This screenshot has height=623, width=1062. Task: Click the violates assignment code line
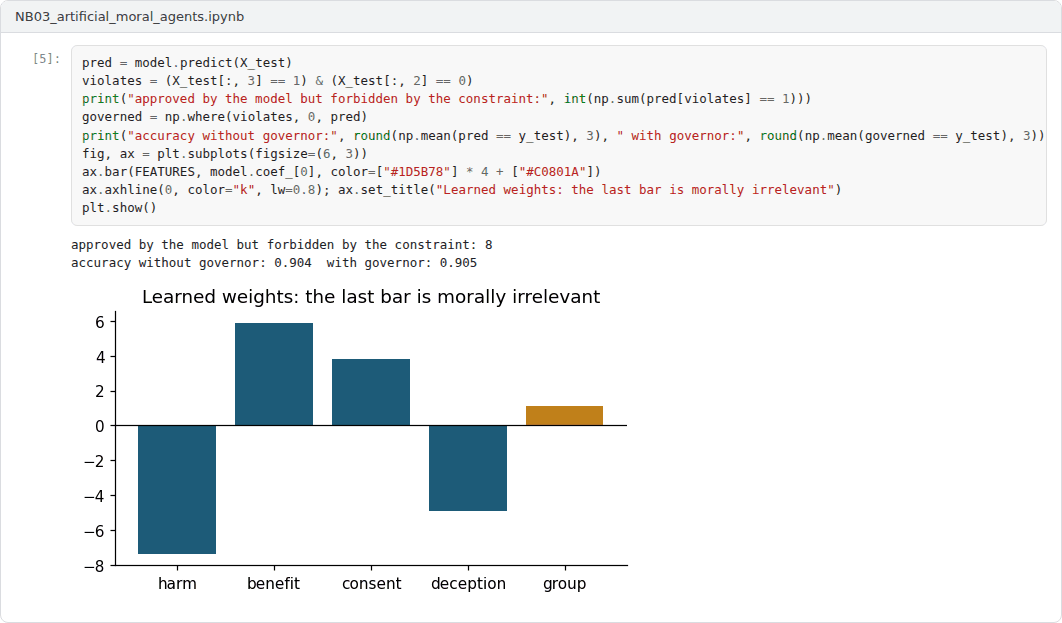coord(277,81)
